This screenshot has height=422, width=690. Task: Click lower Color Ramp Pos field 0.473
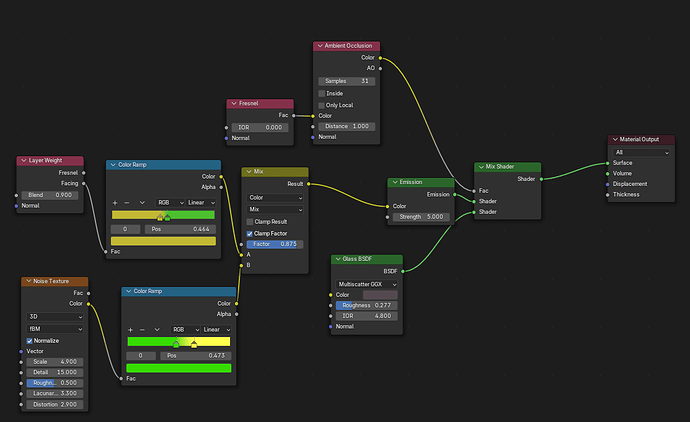tap(196, 356)
